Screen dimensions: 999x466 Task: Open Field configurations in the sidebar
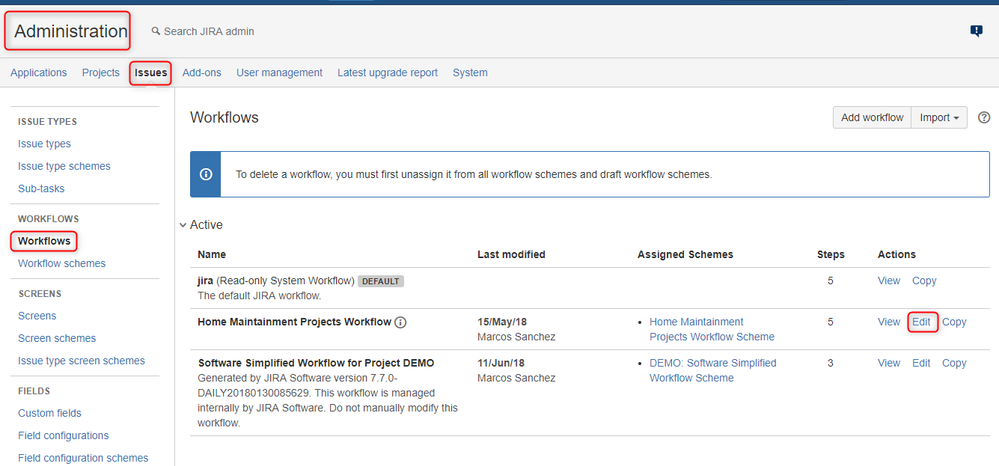click(63, 435)
